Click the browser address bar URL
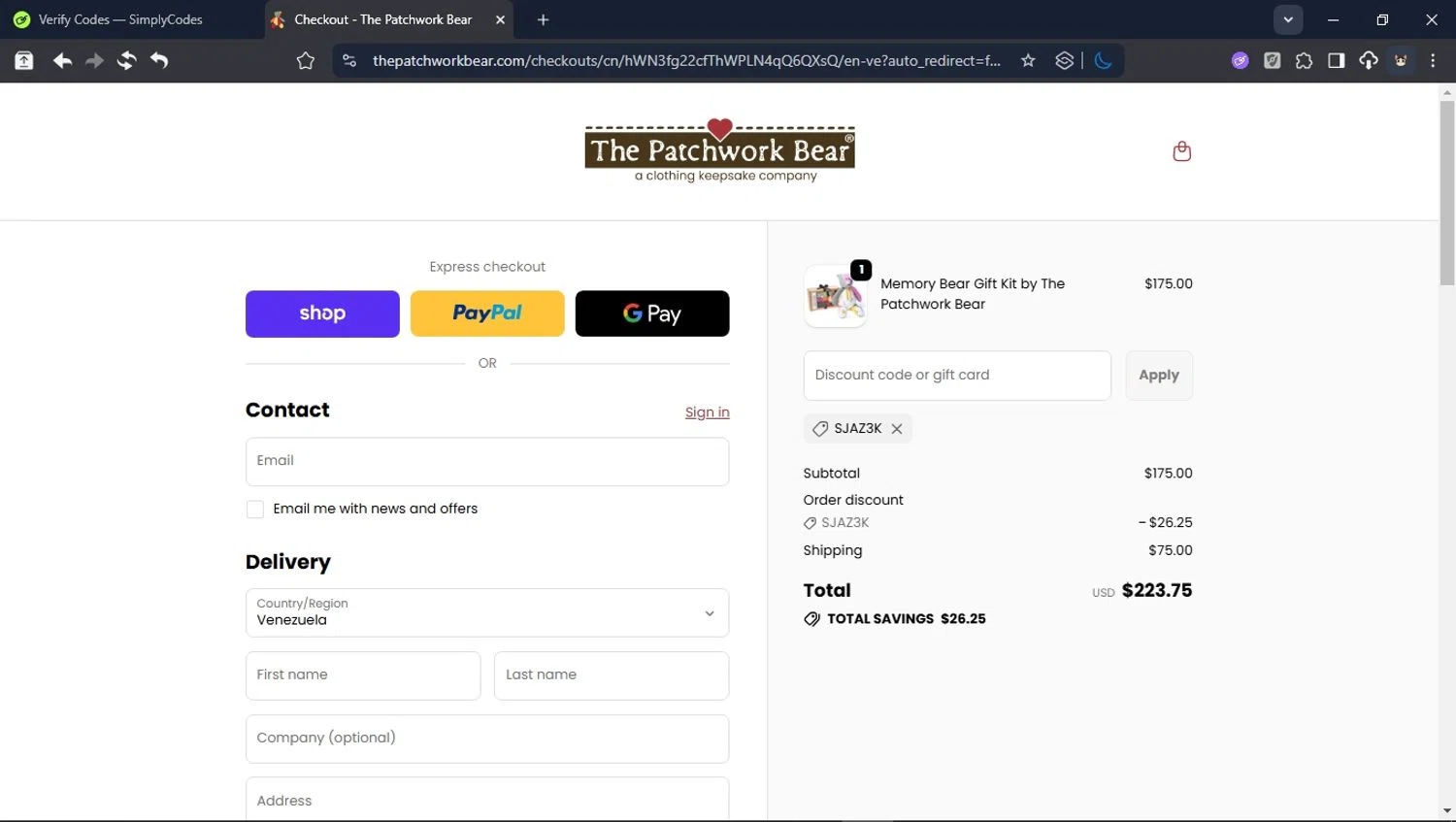The width and height of the screenshot is (1456, 822). coord(686,61)
